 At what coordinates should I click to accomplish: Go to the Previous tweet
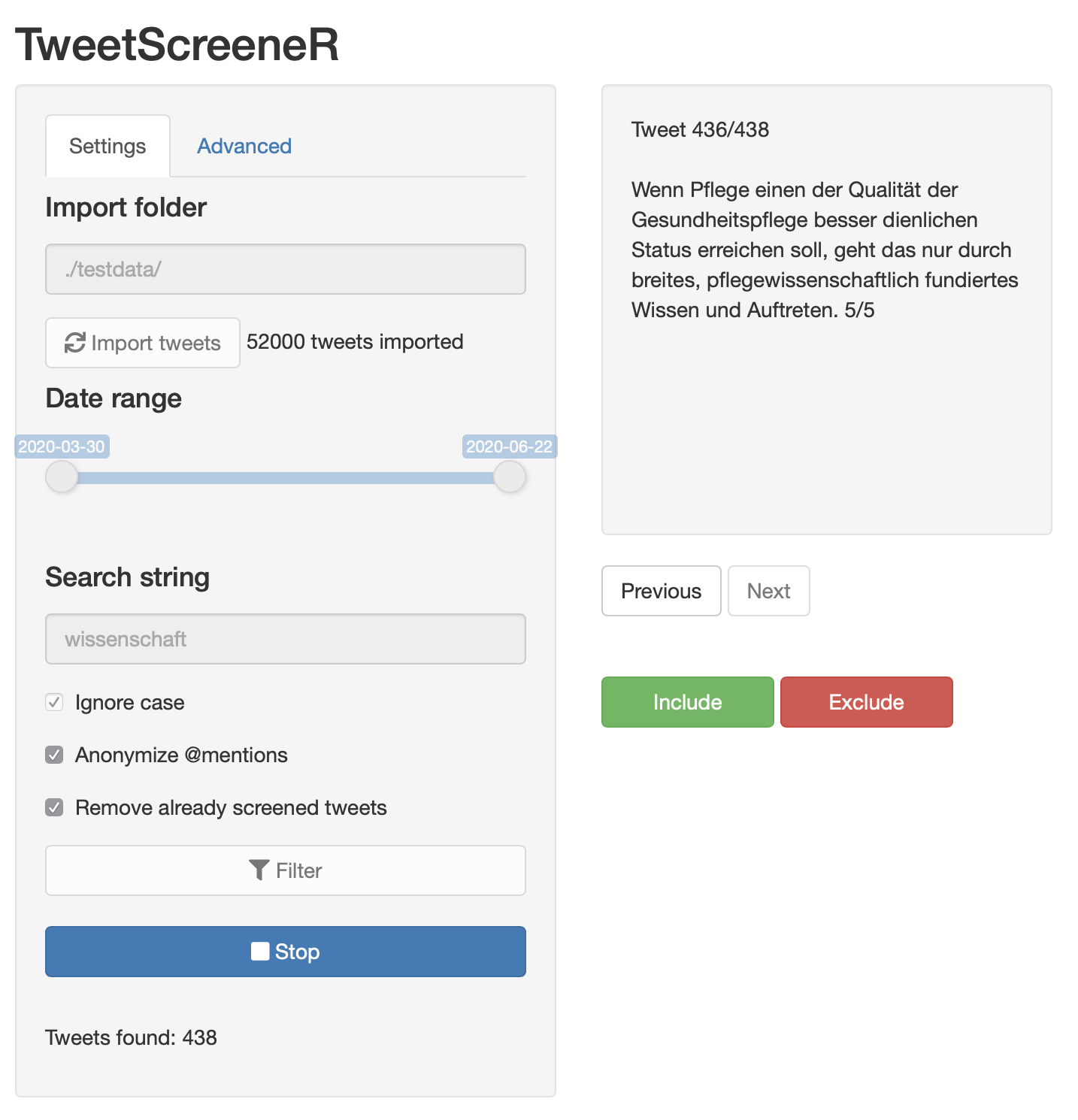(x=662, y=591)
